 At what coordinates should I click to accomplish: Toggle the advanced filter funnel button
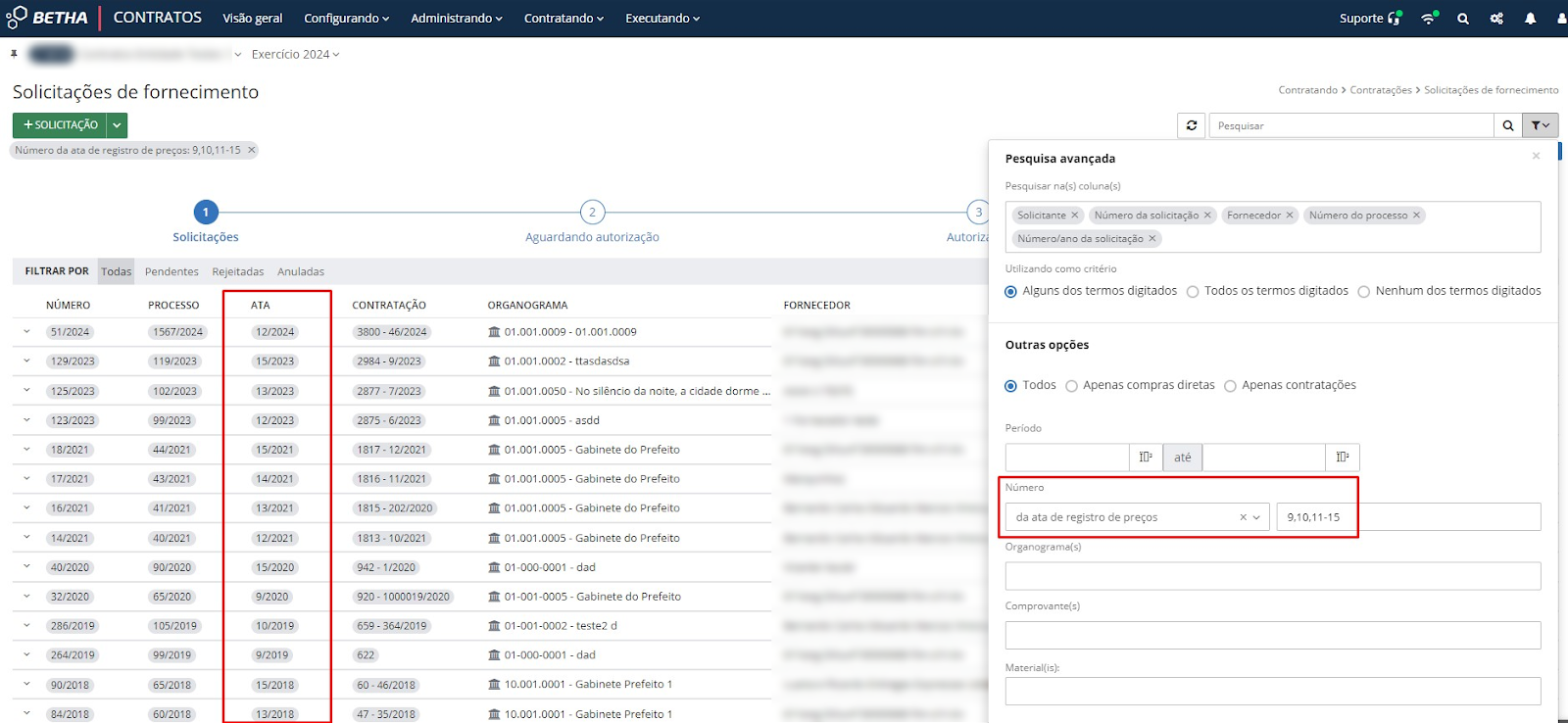click(1541, 125)
